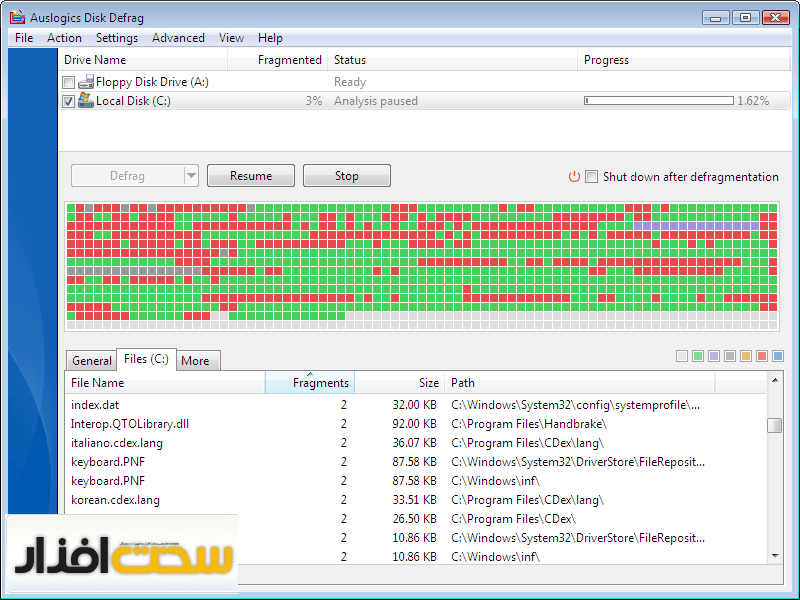
Task: Uncheck the Local Disk (C:) checkbox
Action: point(68,101)
